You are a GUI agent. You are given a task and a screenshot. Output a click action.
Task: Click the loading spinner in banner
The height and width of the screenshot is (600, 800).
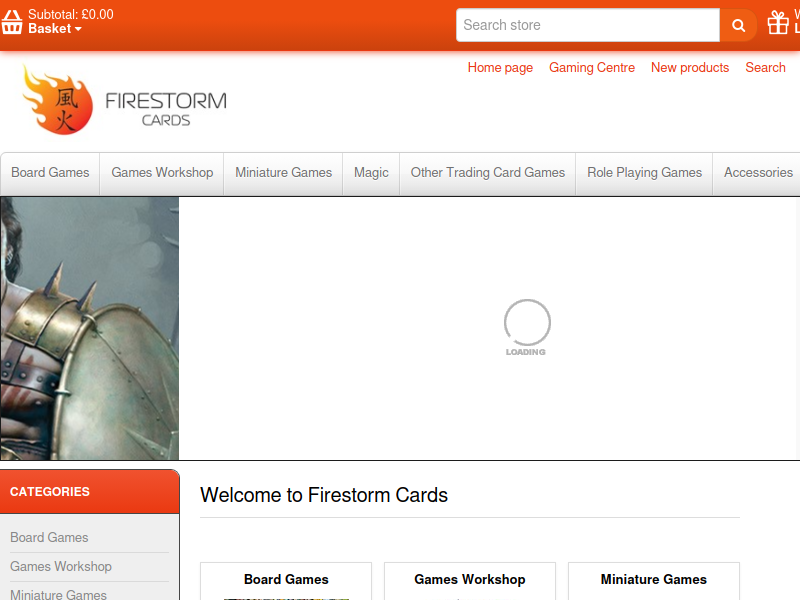tap(527, 327)
